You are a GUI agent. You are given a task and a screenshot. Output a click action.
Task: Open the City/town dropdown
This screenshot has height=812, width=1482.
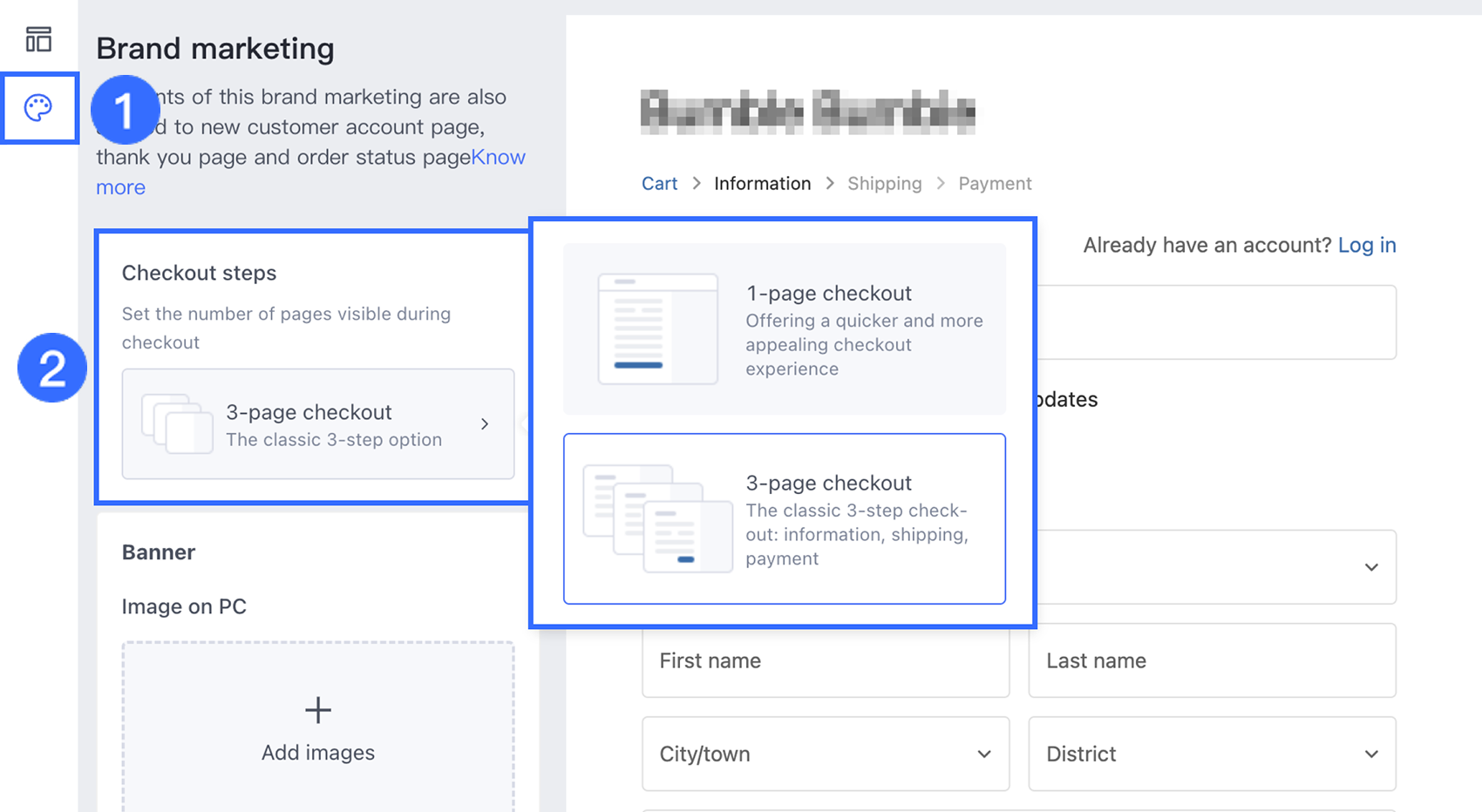(x=825, y=754)
